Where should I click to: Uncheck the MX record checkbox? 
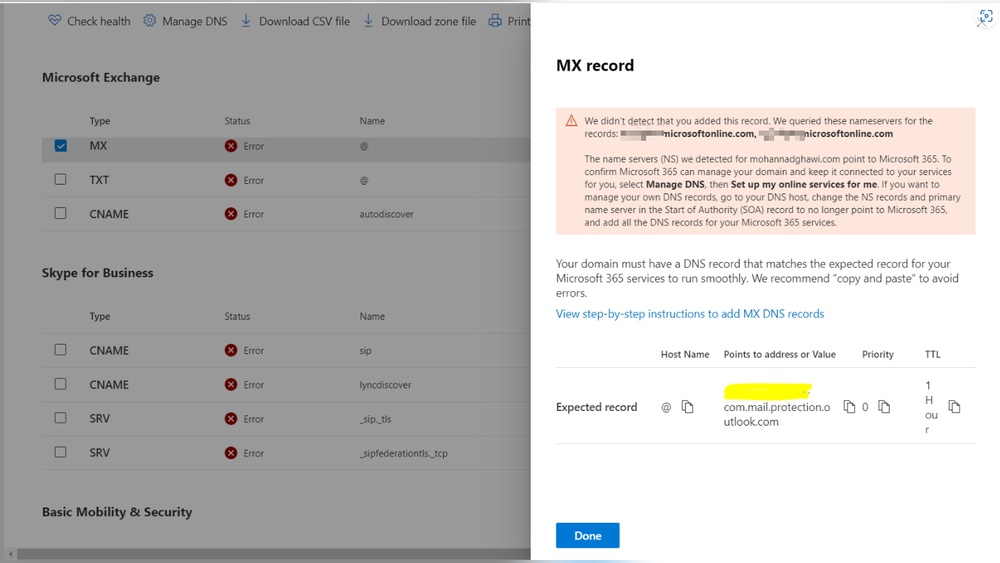click(x=61, y=146)
